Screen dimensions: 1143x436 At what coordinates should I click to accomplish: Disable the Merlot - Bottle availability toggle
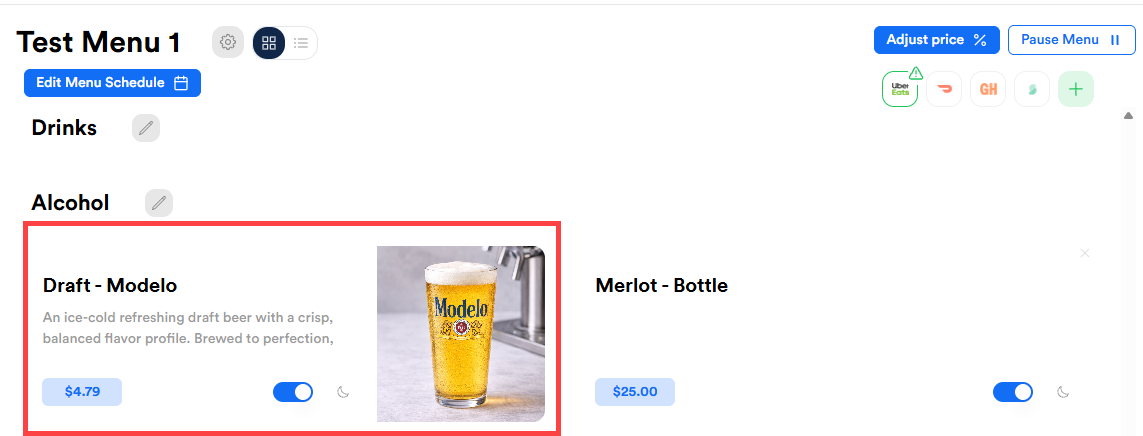pos(1013,392)
